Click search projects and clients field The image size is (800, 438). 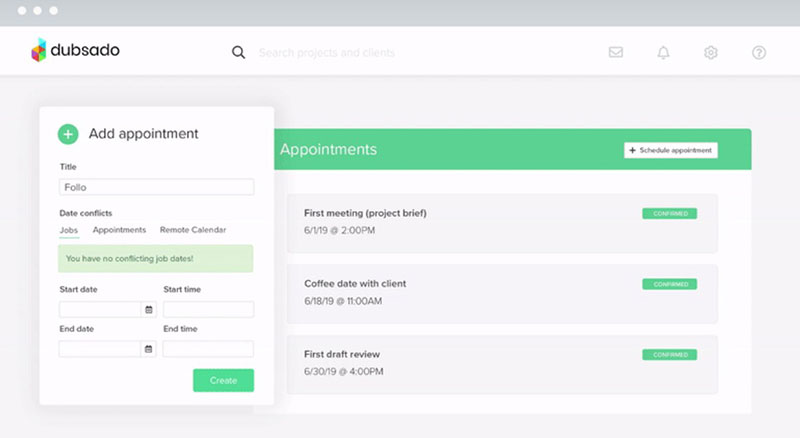pyautogui.click(x=327, y=53)
